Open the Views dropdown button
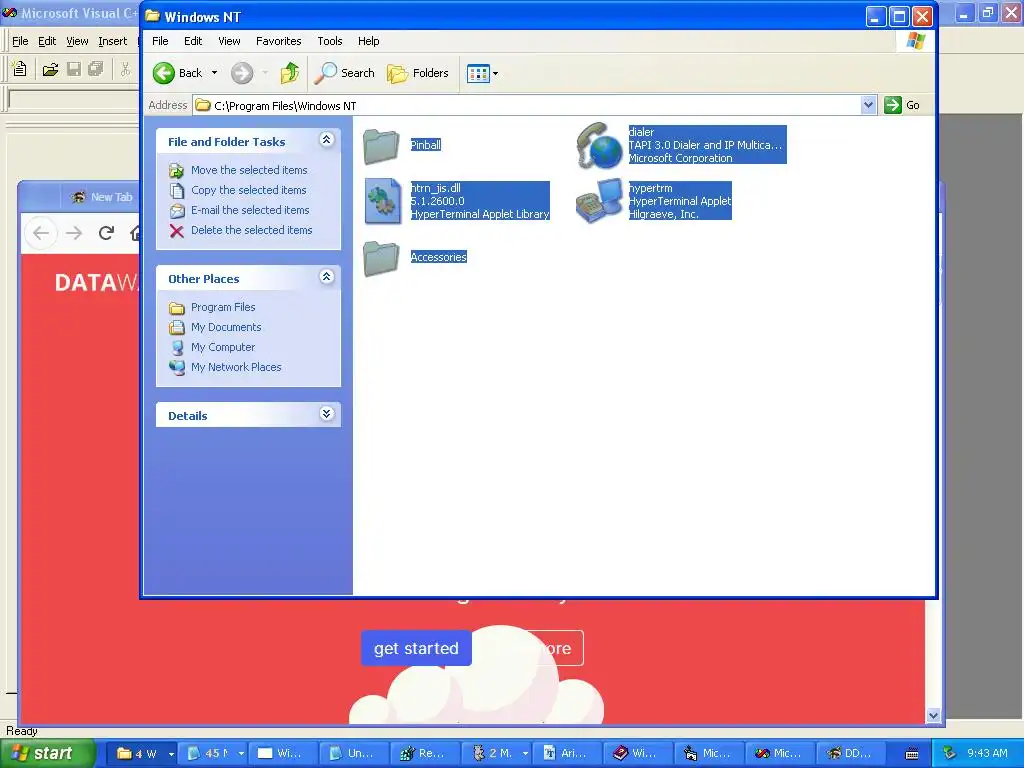 (483, 73)
